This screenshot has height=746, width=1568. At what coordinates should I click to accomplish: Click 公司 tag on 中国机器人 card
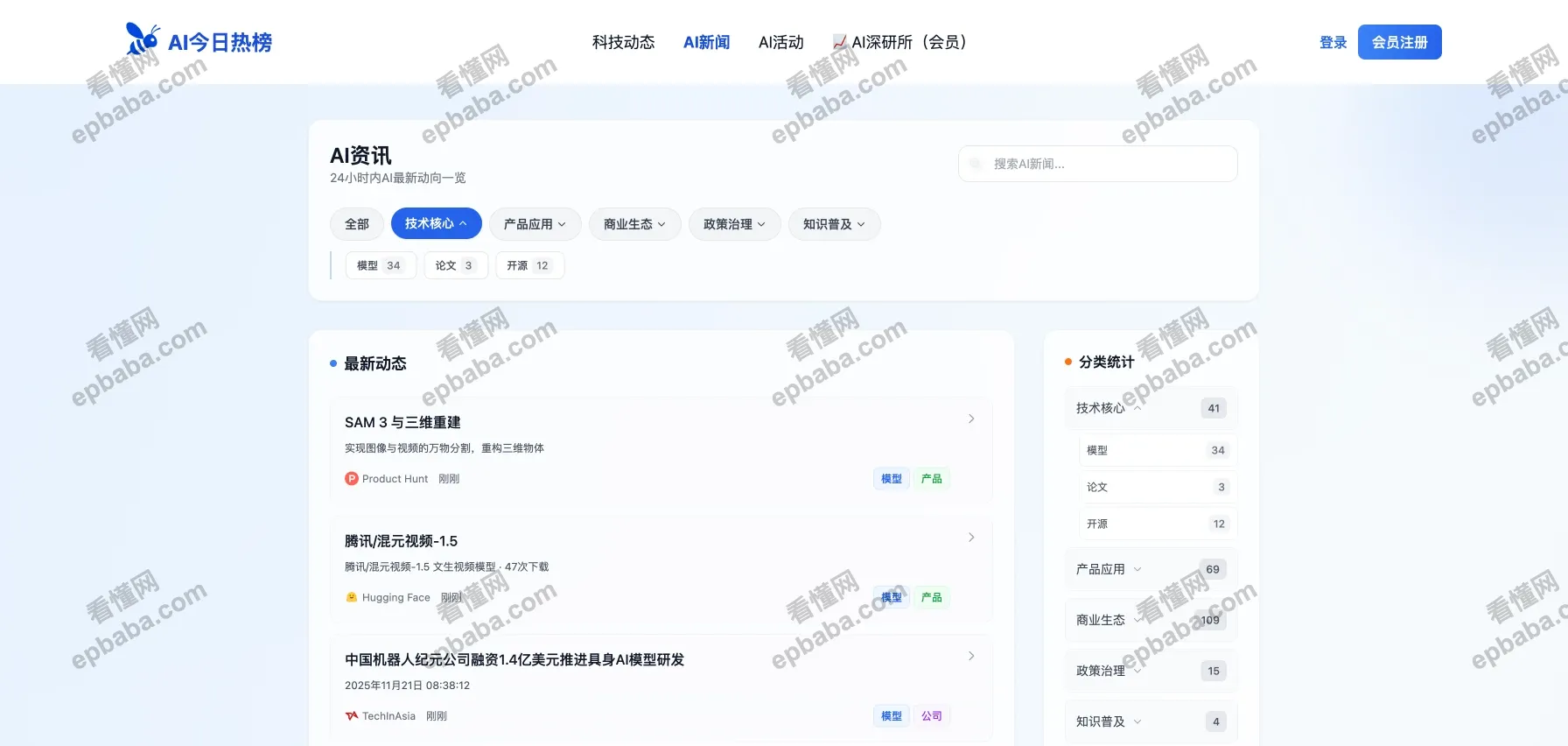pos(932,716)
